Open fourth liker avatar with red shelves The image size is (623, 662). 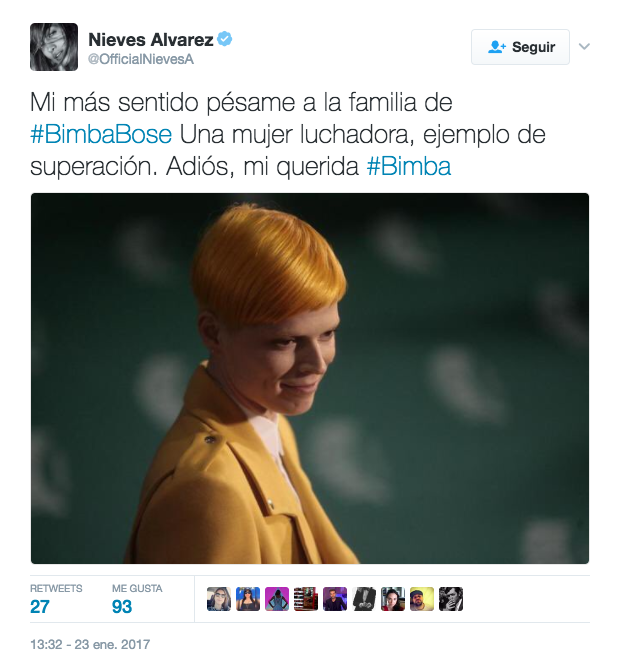pos(306,599)
